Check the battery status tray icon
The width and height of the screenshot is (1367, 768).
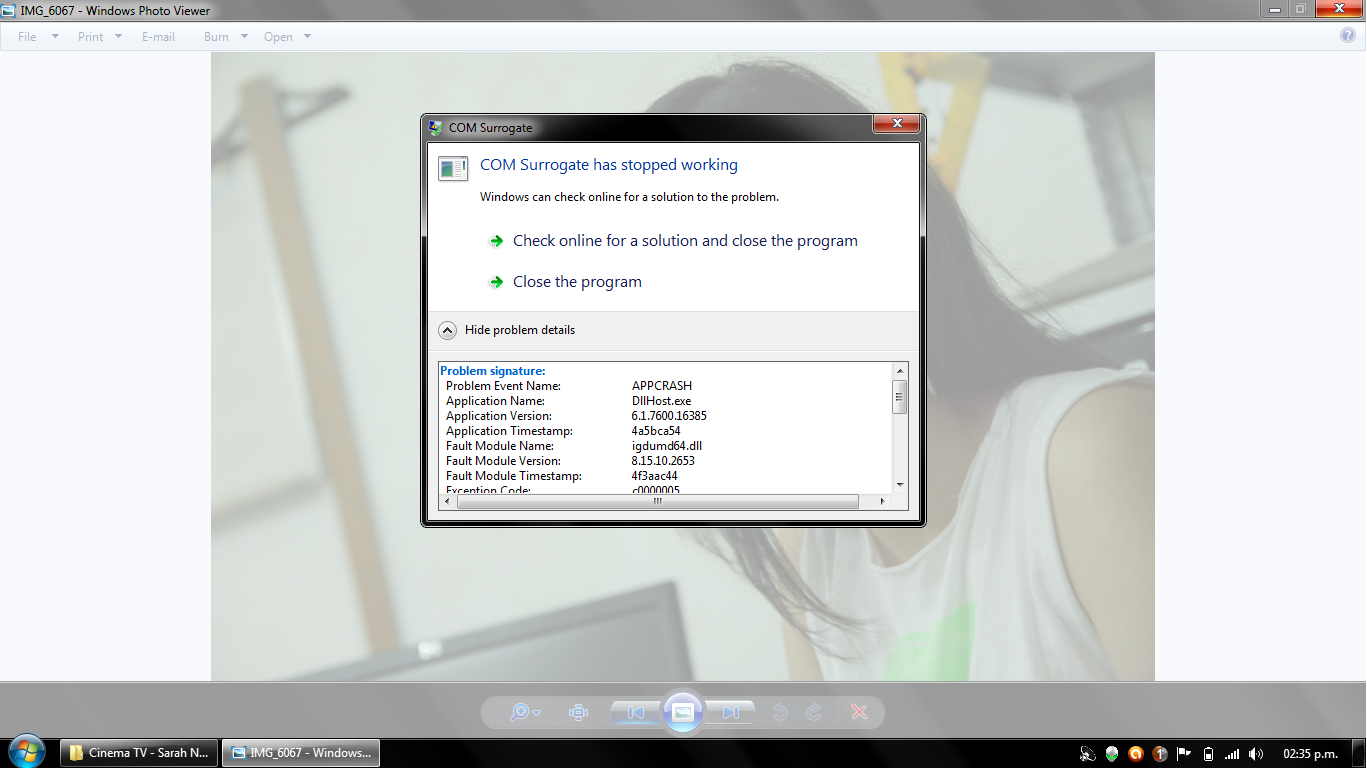pos(1208,754)
